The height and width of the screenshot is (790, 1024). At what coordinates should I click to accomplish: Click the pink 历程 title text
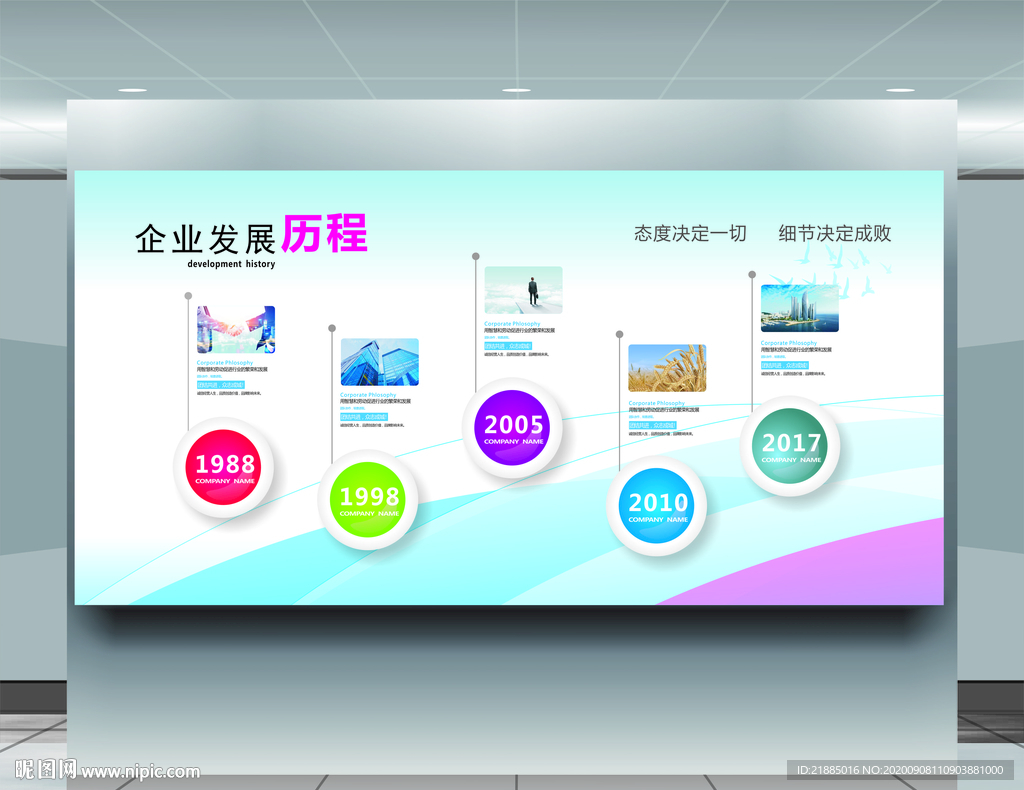tap(325, 234)
